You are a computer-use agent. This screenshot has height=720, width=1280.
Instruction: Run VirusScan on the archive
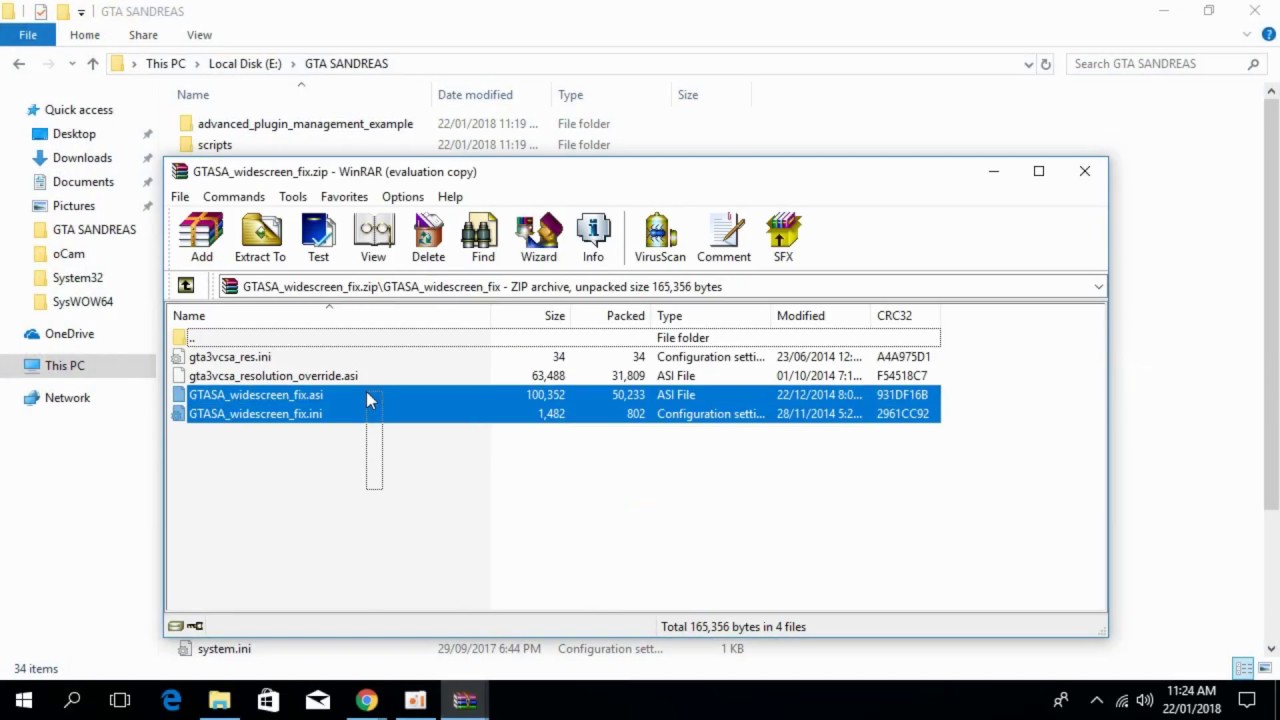(x=660, y=238)
